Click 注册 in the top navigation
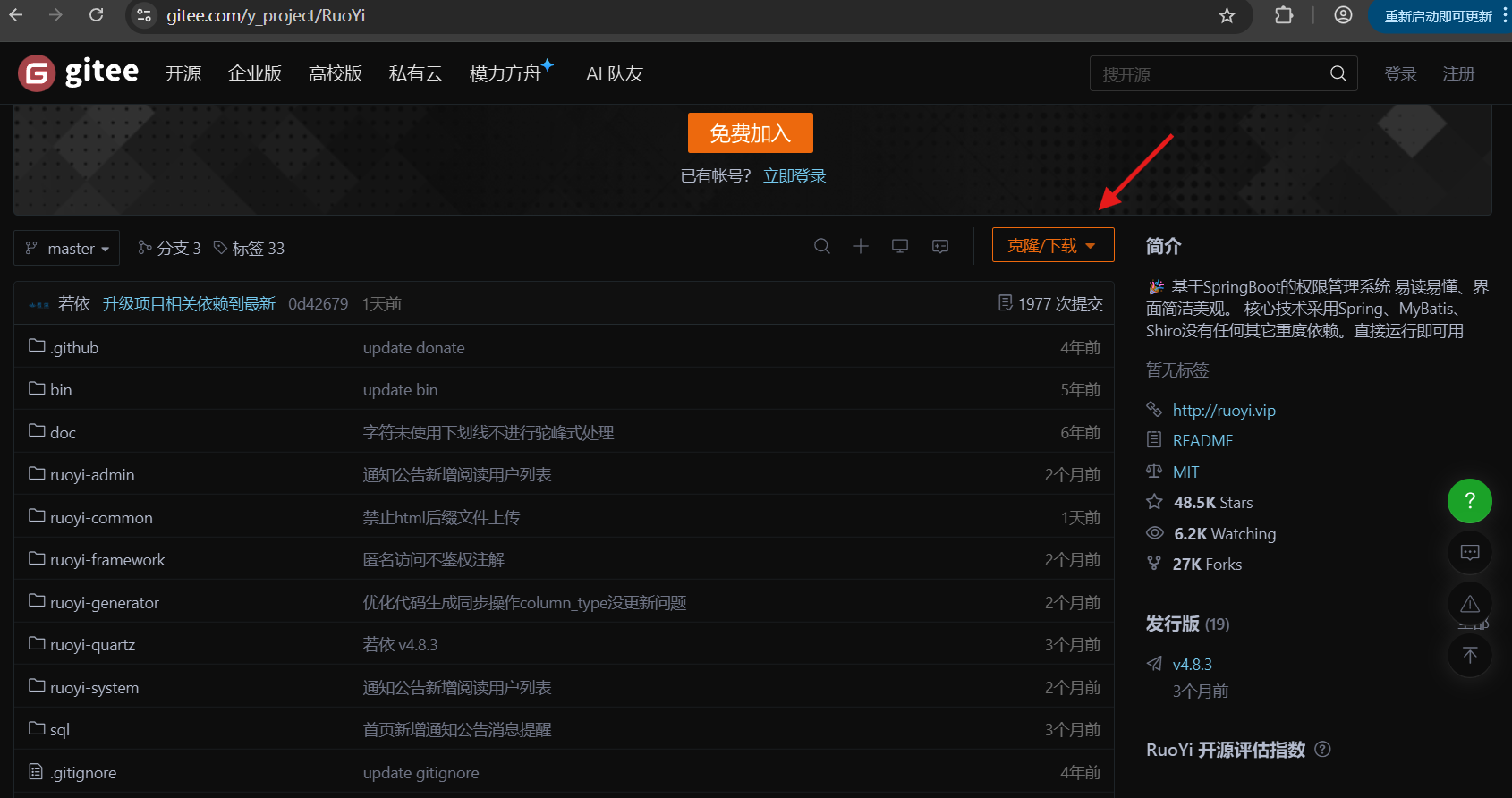 (x=1458, y=73)
